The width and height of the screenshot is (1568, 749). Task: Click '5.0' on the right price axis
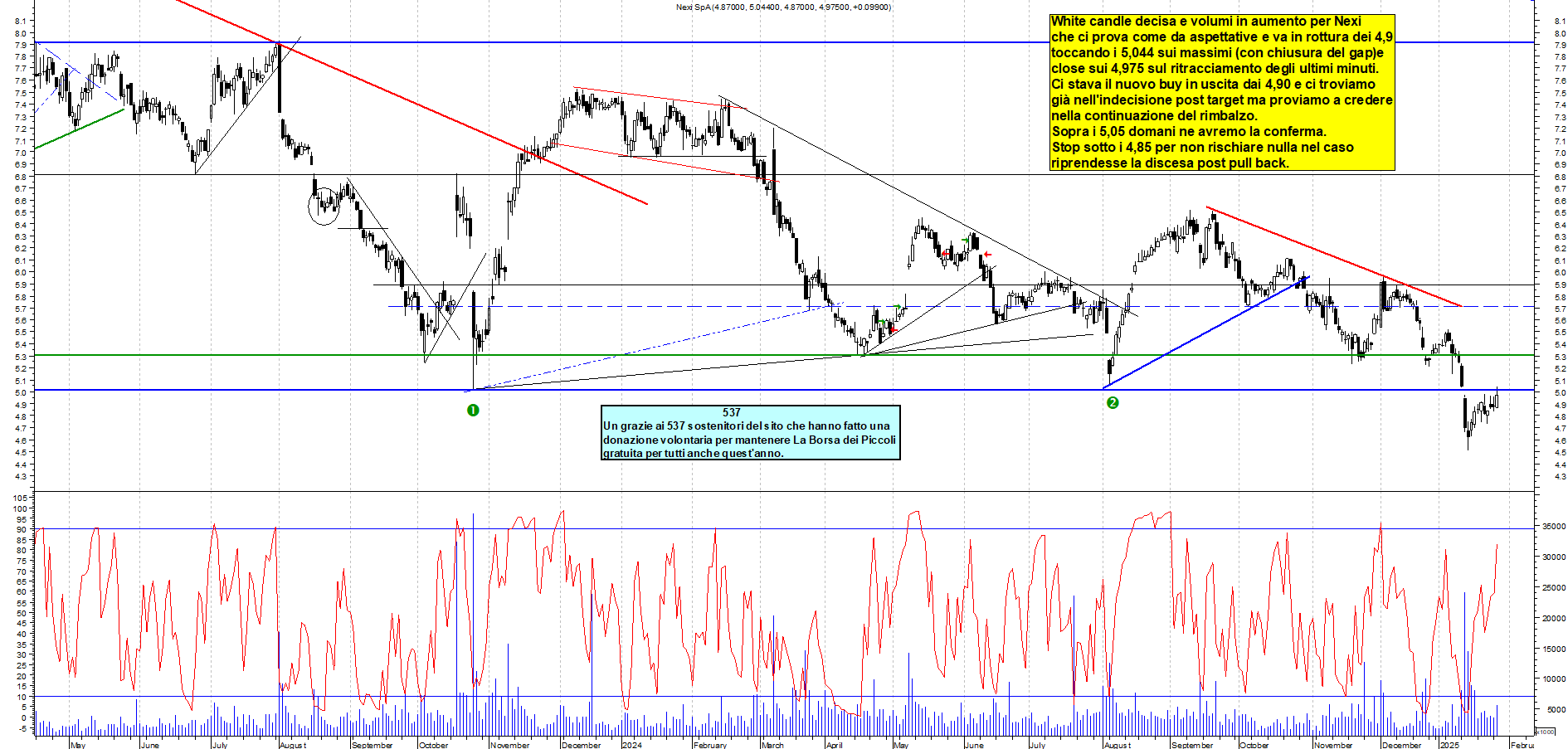1561,393
